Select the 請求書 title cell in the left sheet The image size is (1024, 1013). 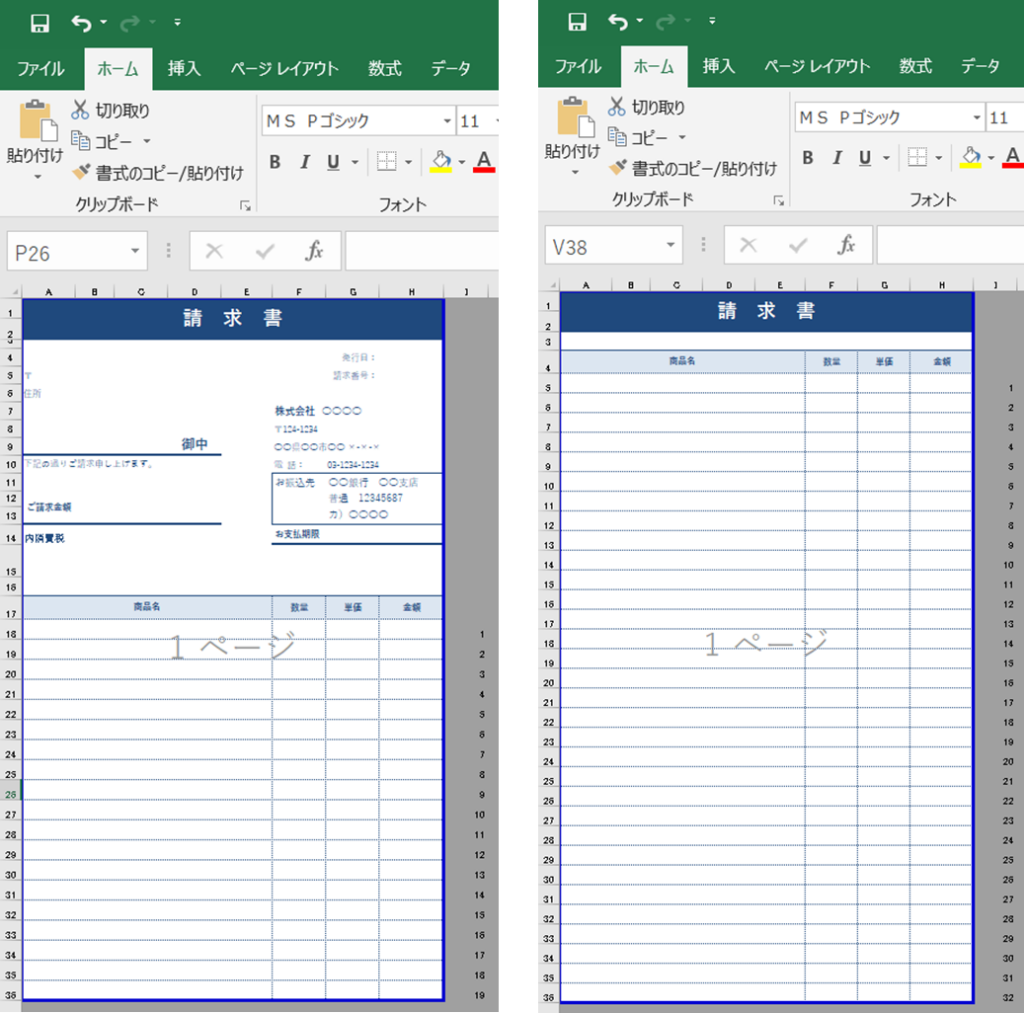[x=233, y=319]
